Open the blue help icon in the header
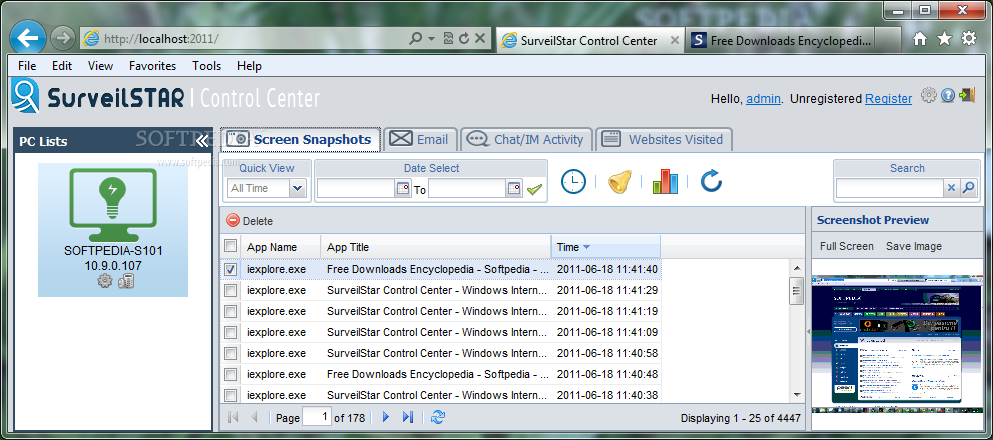This screenshot has width=993, height=440. [x=947, y=96]
